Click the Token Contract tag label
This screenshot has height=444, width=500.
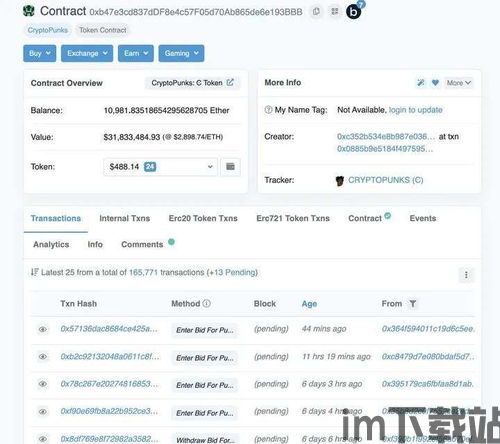pos(103,30)
